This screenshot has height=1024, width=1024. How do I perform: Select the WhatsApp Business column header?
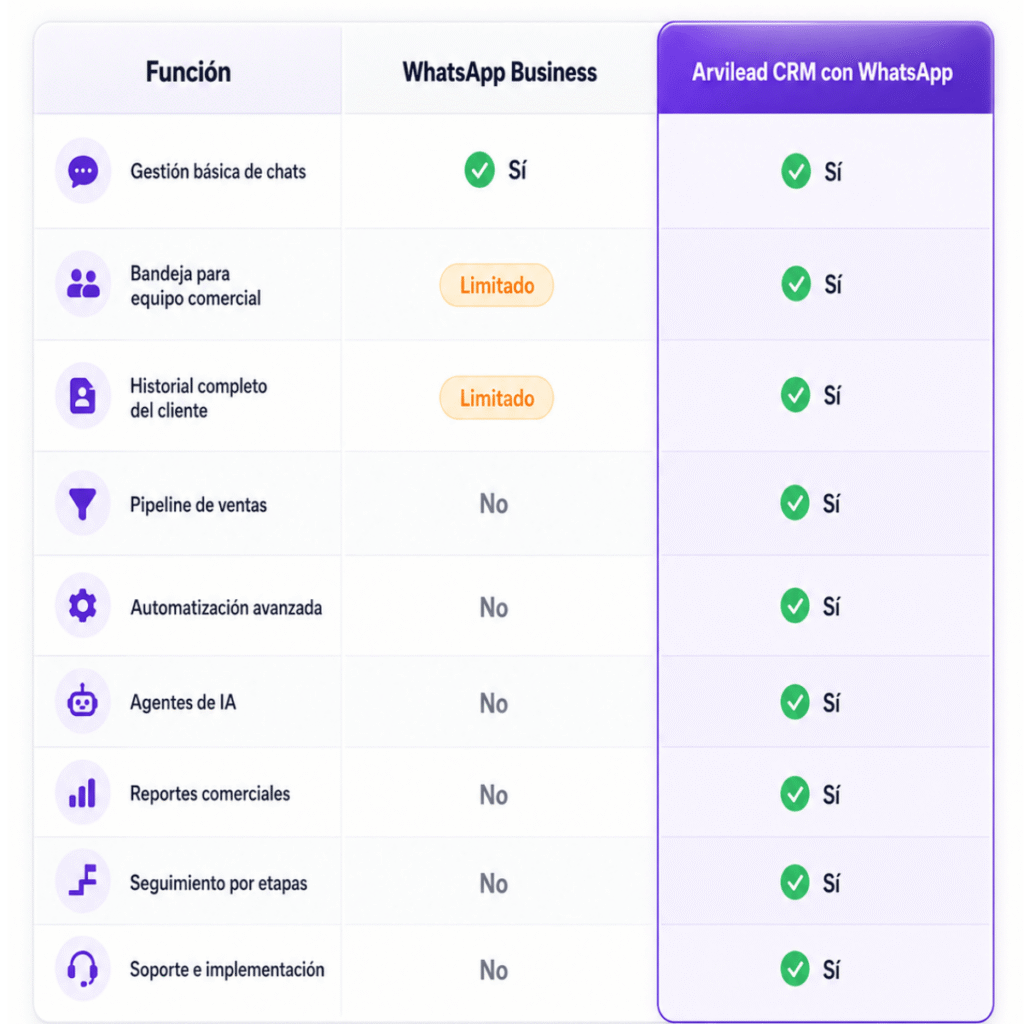click(x=500, y=72)
